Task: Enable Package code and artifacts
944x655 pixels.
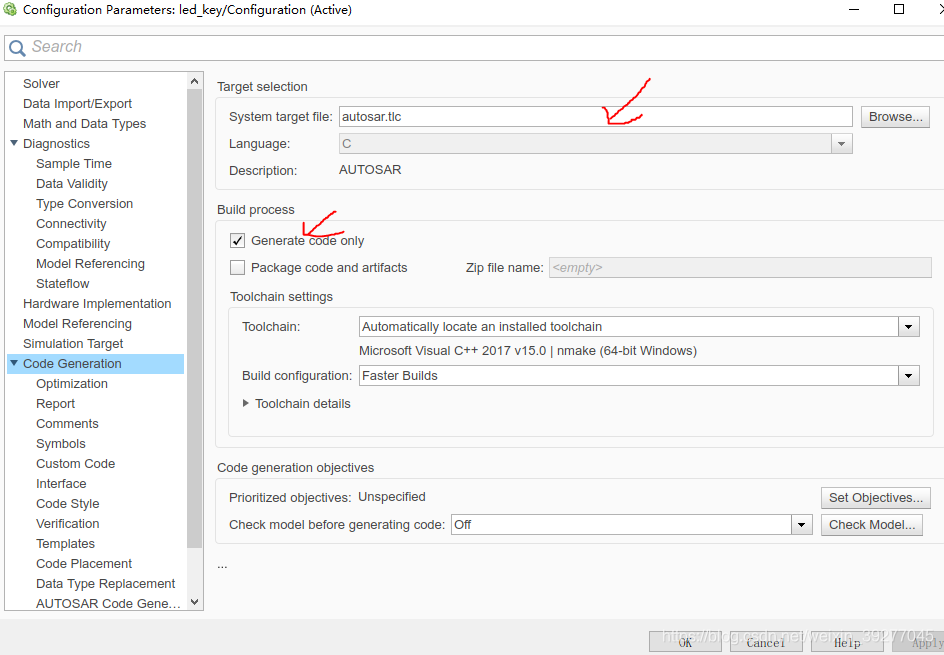Action: click(x=237, y=267)
